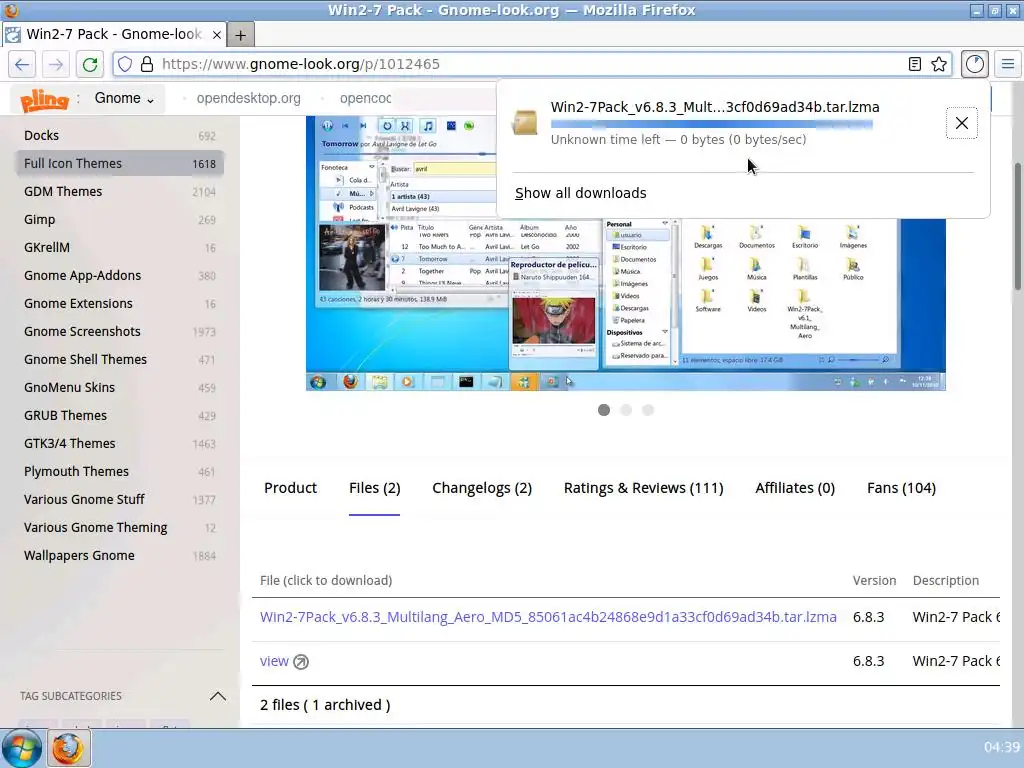1024x768 pixels.
Task: Reload the page with the refresh icon
Action: 90,64
